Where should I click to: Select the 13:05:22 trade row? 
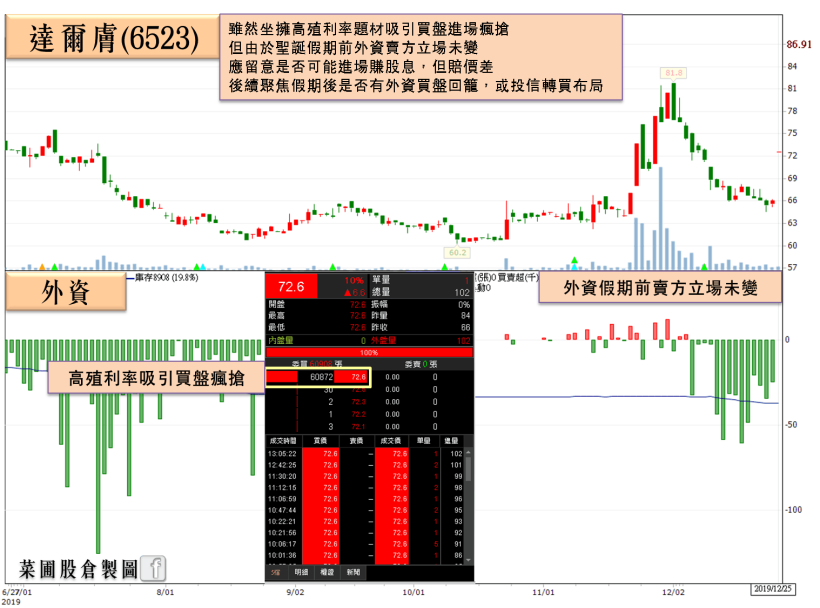pos(365,454)
